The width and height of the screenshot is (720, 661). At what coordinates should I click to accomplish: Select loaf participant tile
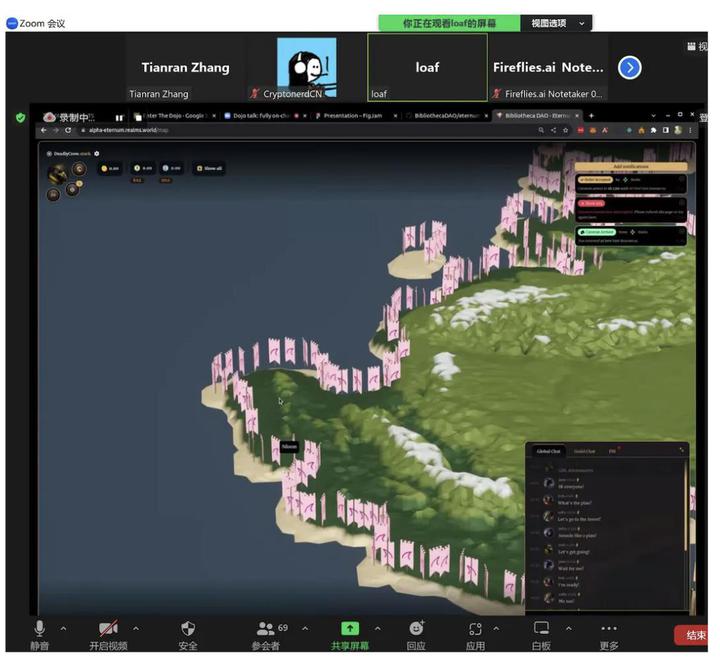click(x=428, y=67)
